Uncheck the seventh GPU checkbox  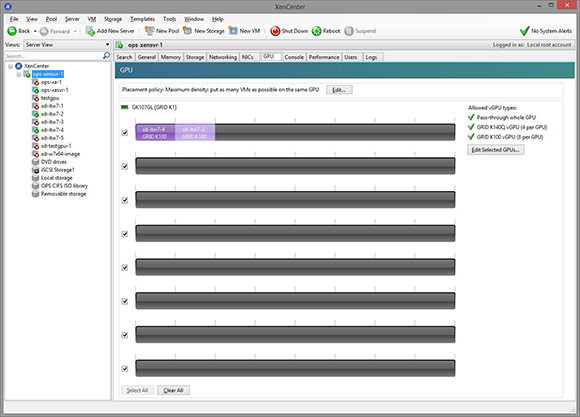[125, 335]
